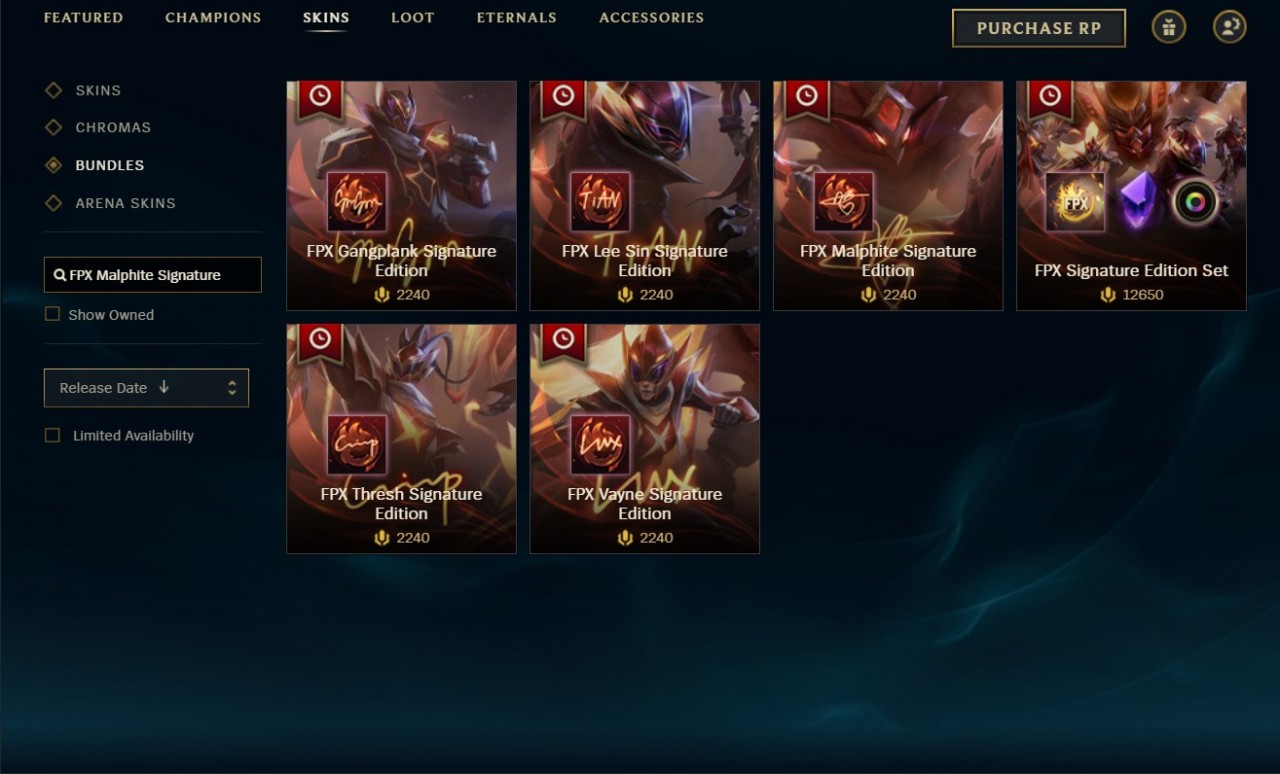Click the FPX Malphite signature icon
1280x774 pixels.
coord(844,202)
